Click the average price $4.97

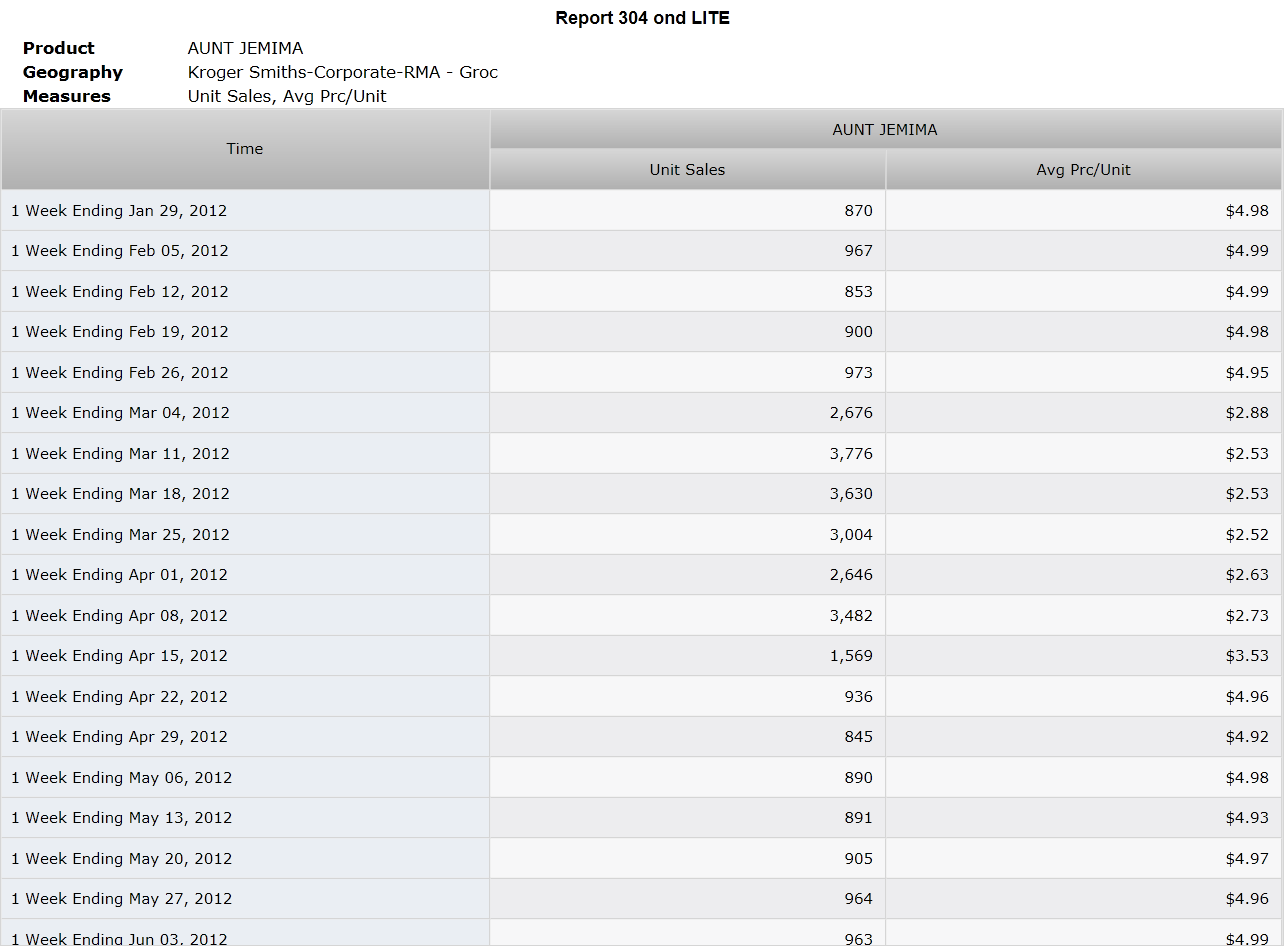click(x=1247, y=859)
